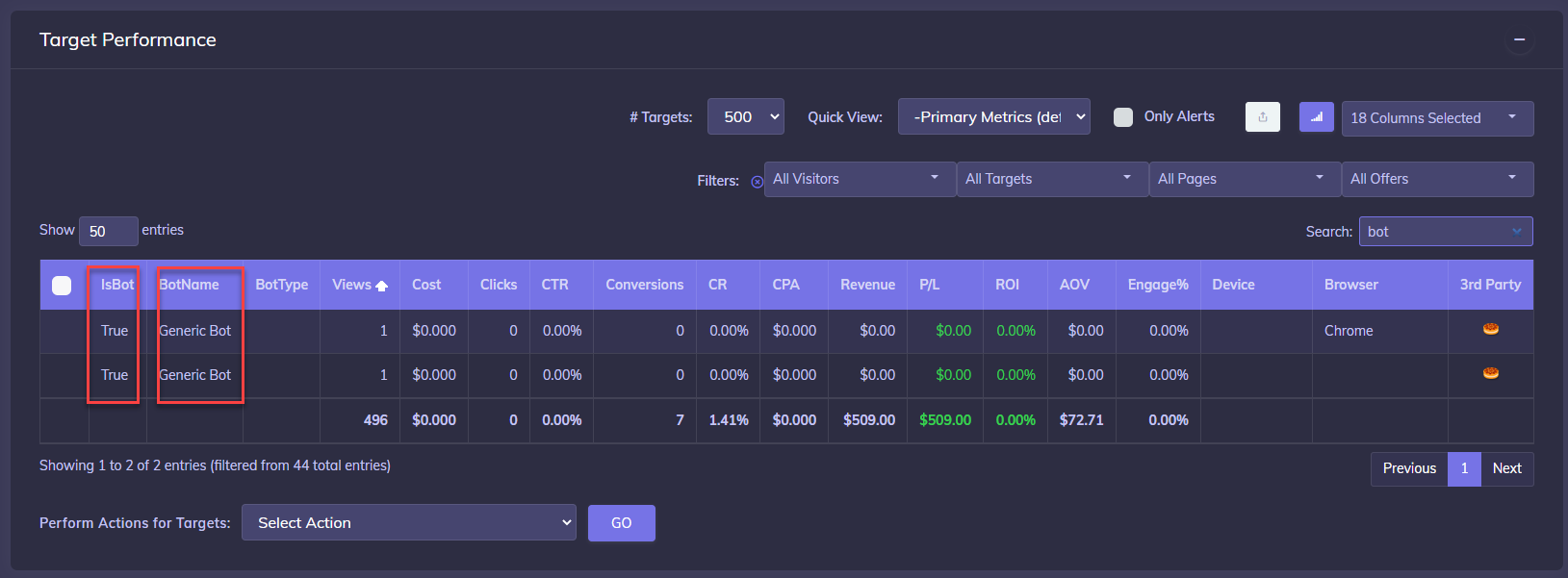Click the export share icon button
1568x578 pixels.
pyautogui.click(x=1263, y=117)
